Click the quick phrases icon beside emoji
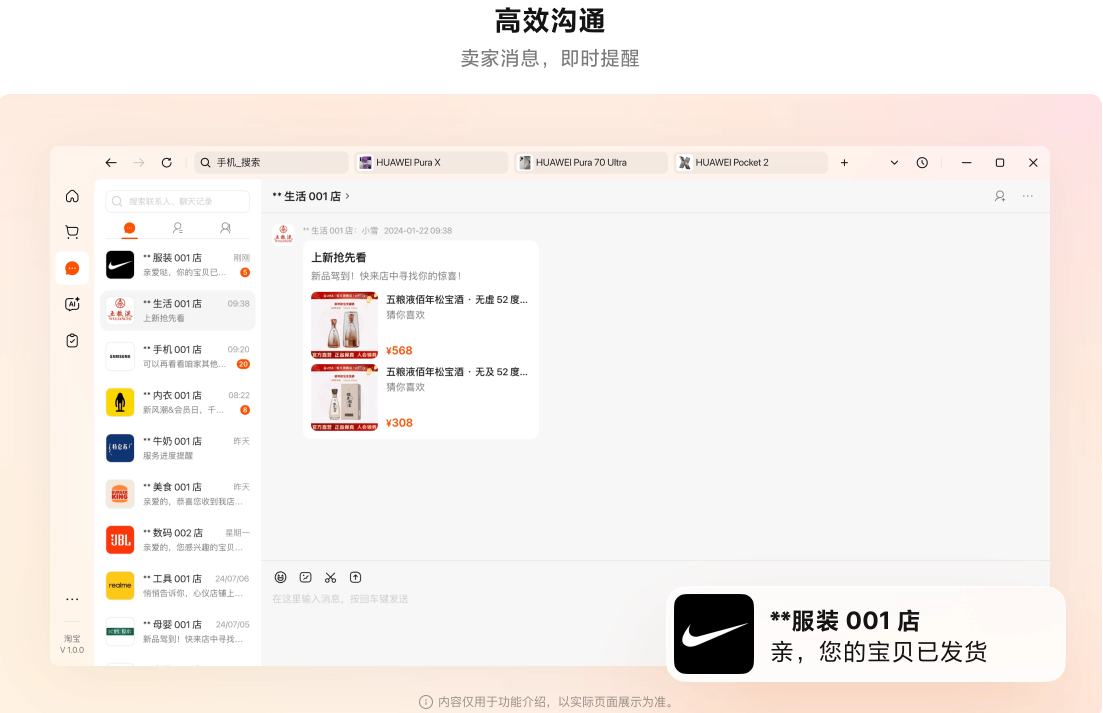 coord(305,577)
